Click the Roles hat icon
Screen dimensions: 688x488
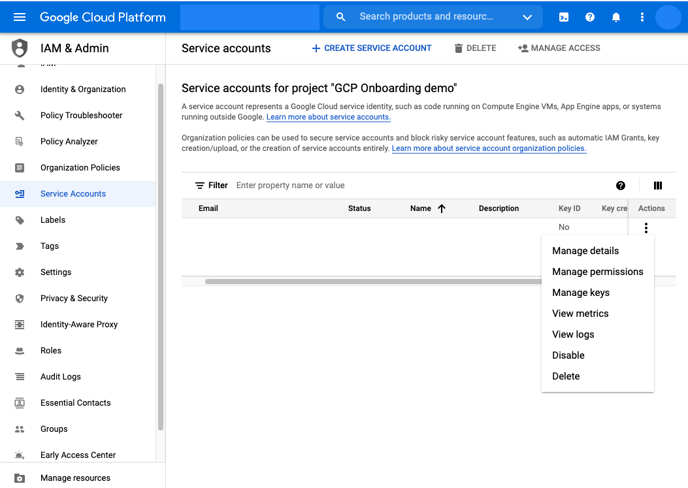click(x=19, y=351)
